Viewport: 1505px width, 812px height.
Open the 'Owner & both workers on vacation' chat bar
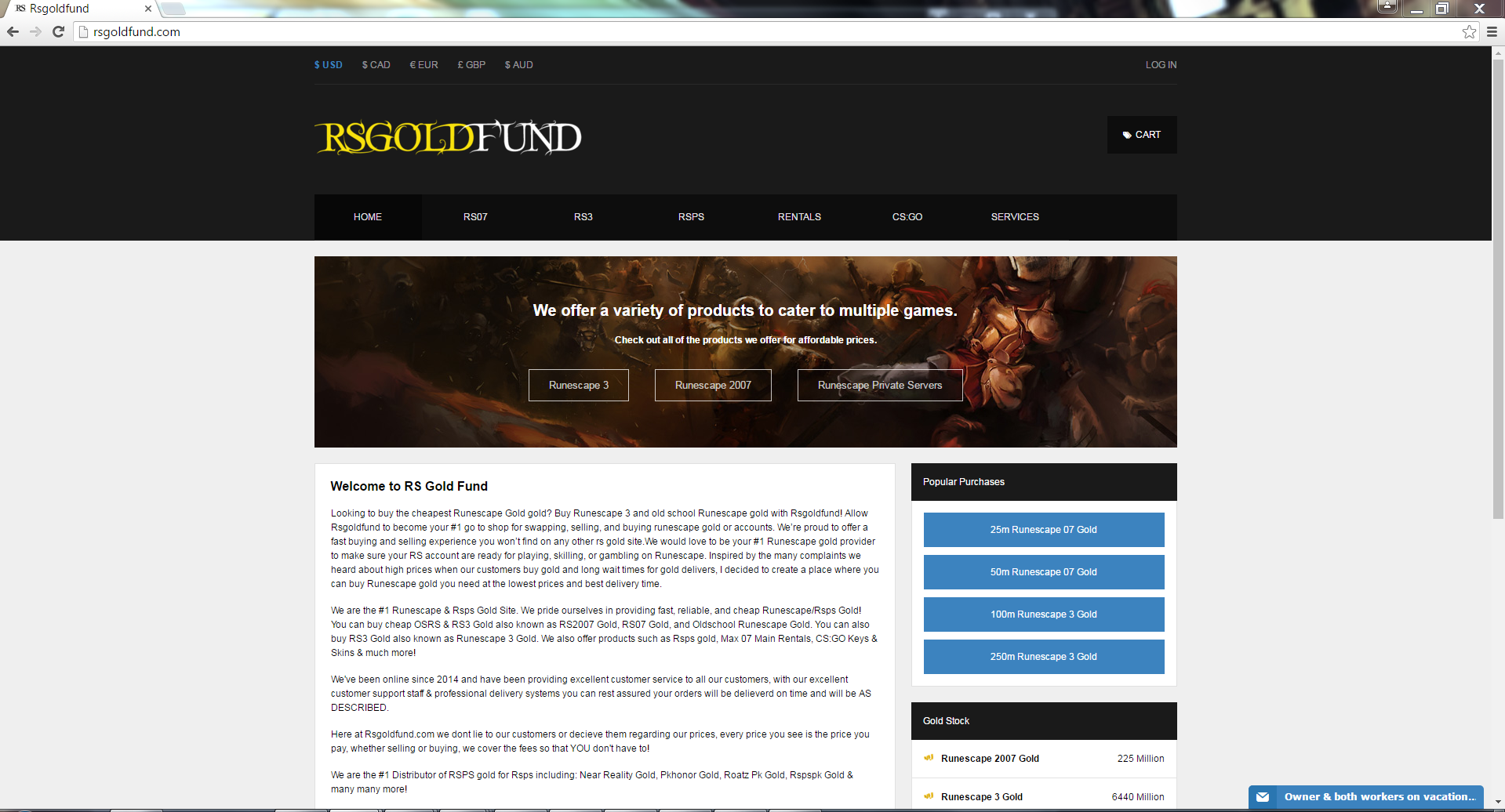tap(1366, 797)
